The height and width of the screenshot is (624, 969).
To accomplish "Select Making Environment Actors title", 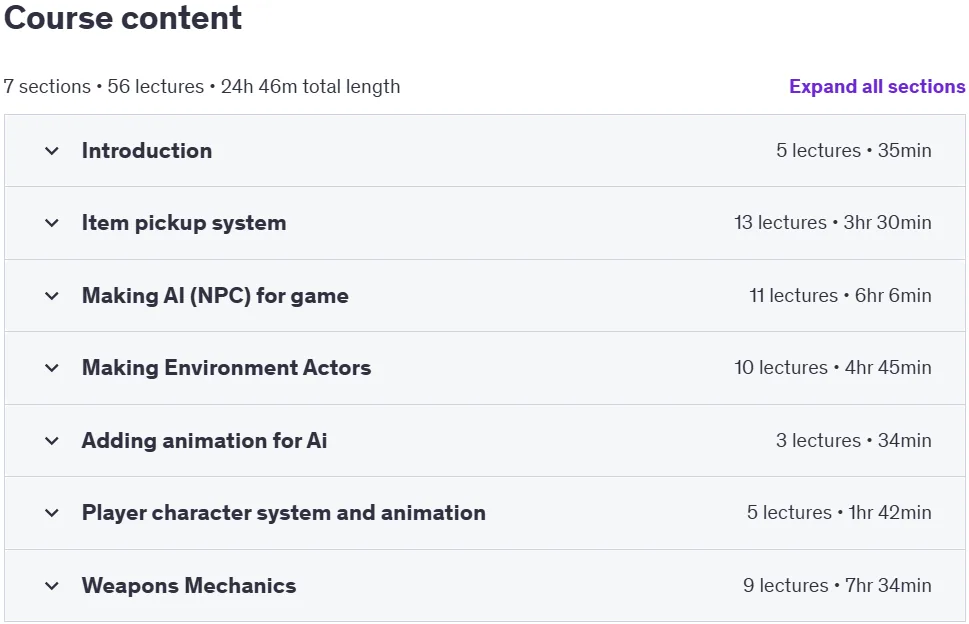I will click(227, 368).
